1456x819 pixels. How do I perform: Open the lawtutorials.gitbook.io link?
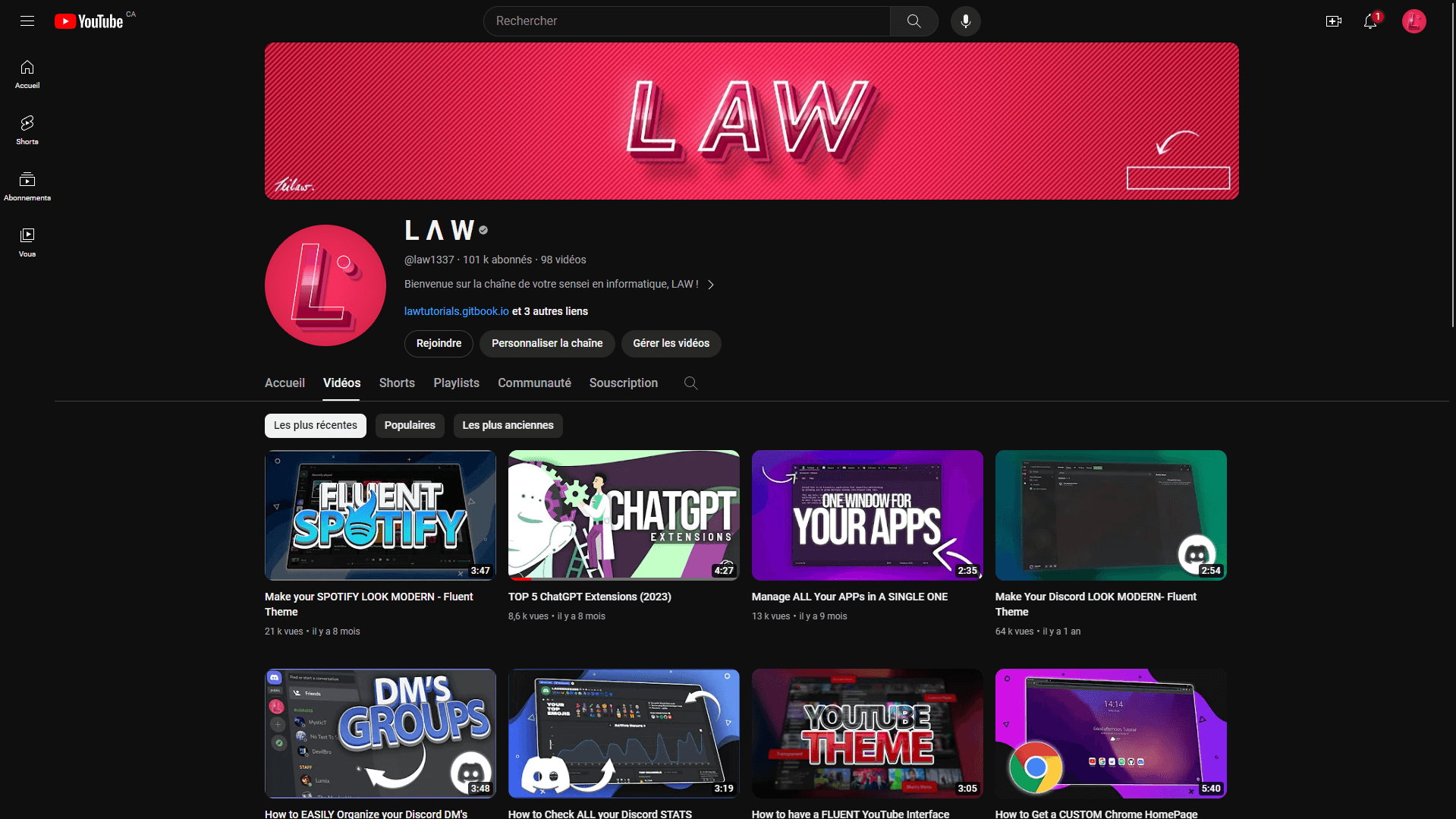[x=456, y=311]
